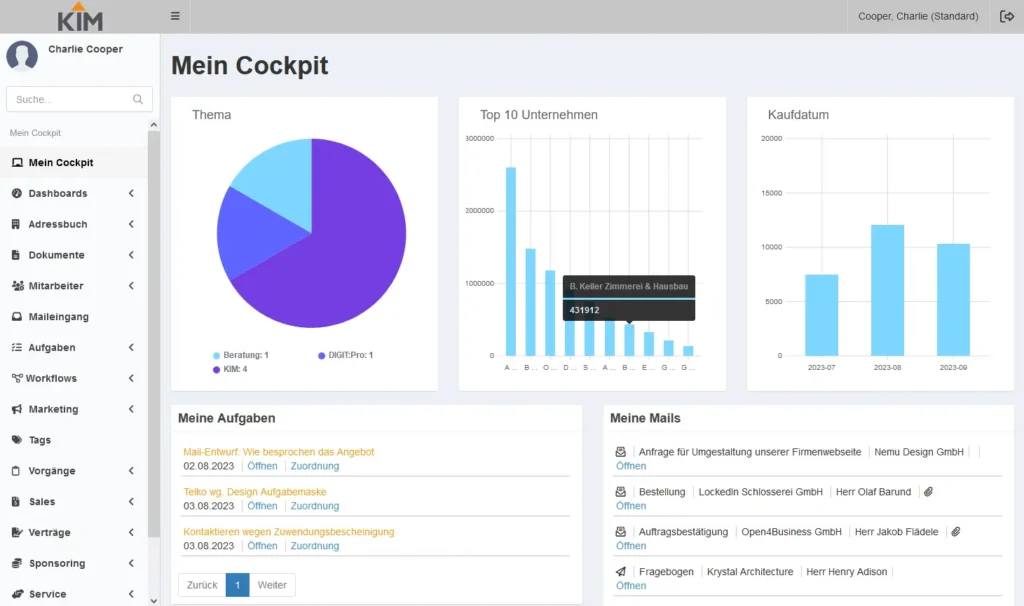Open the Maileingang sidebar icon
The height and width of the screenshot is (606, 1024).
pos(16,317)
